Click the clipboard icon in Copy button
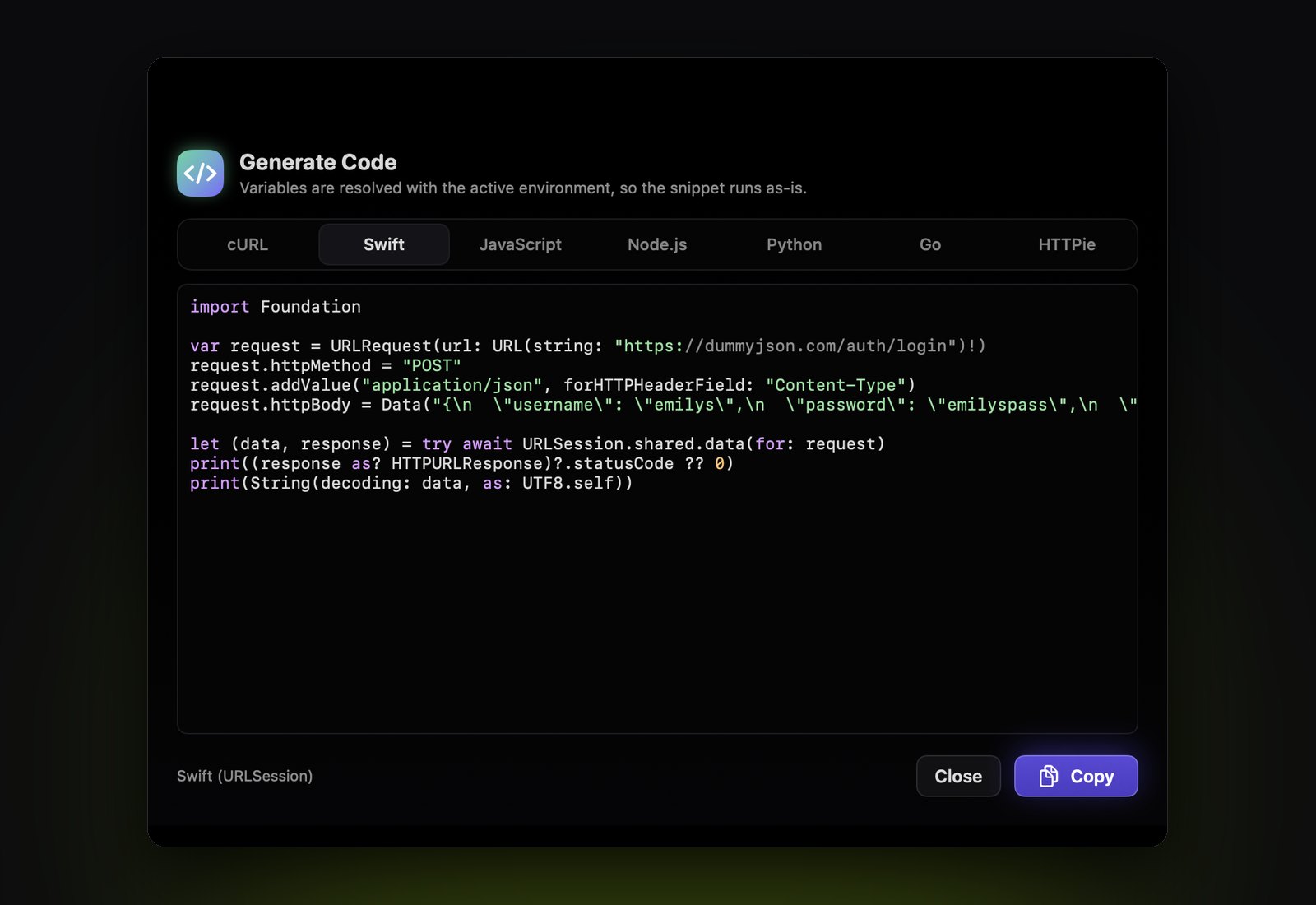This screenshot has width=1316, height=905. click(1048, 776)
